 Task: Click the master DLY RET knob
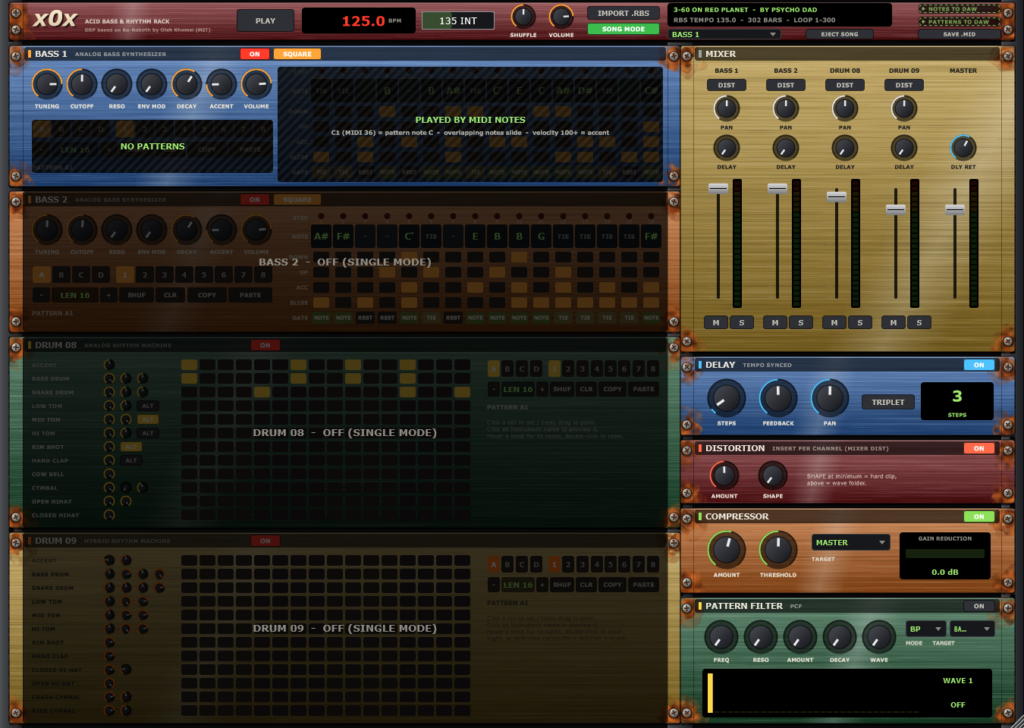(963, 148)
